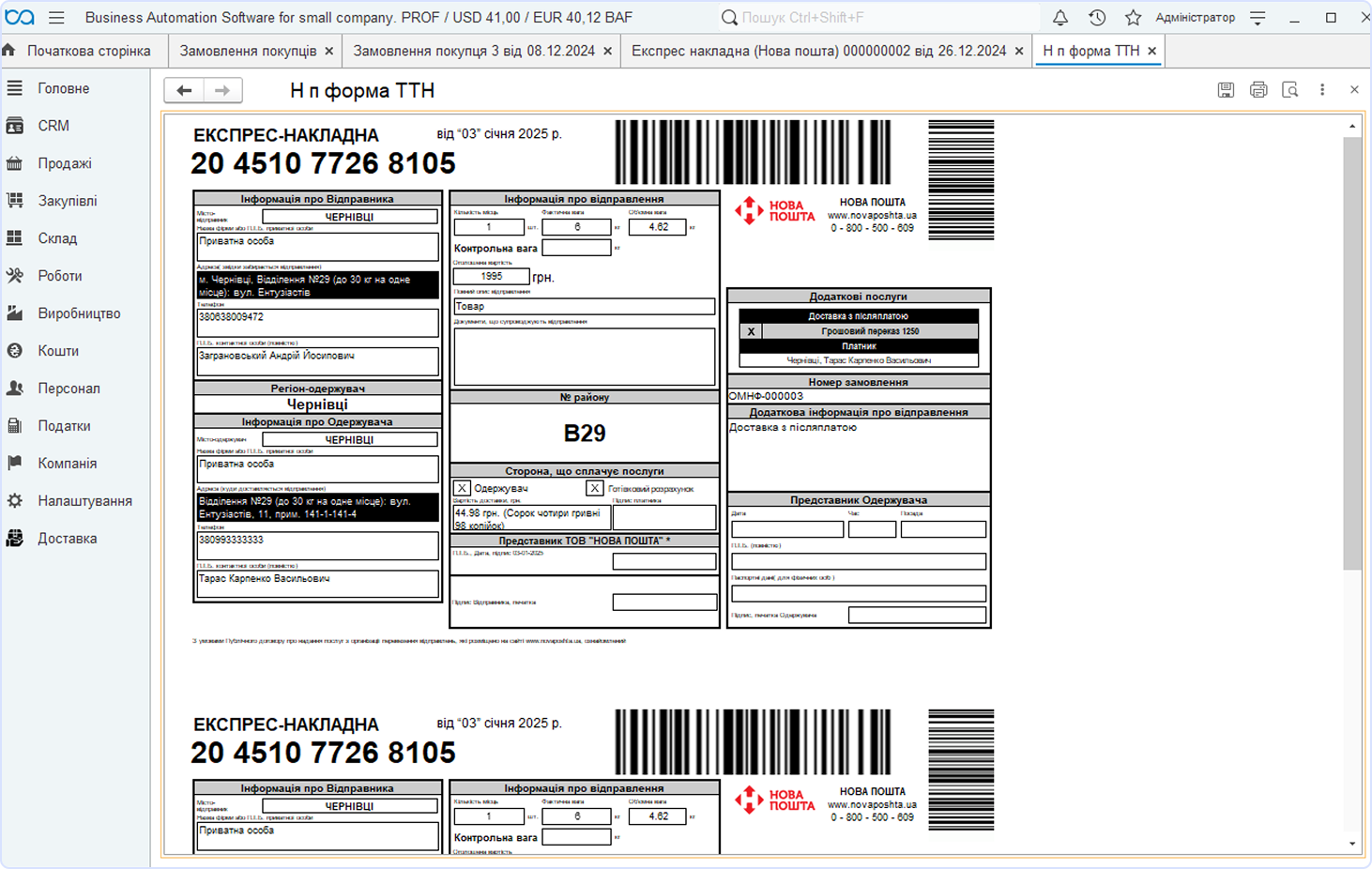Open the three-dot more actions menu

[1322, 90]
